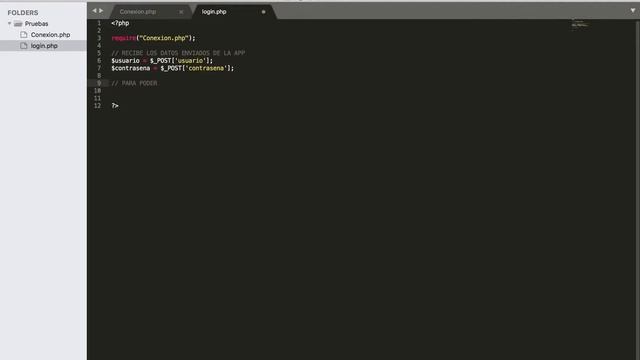The width and height of the screenshot is (640, 360).
Task: Open the tab list dropdown arrow
Action: [x=633, y=10]
